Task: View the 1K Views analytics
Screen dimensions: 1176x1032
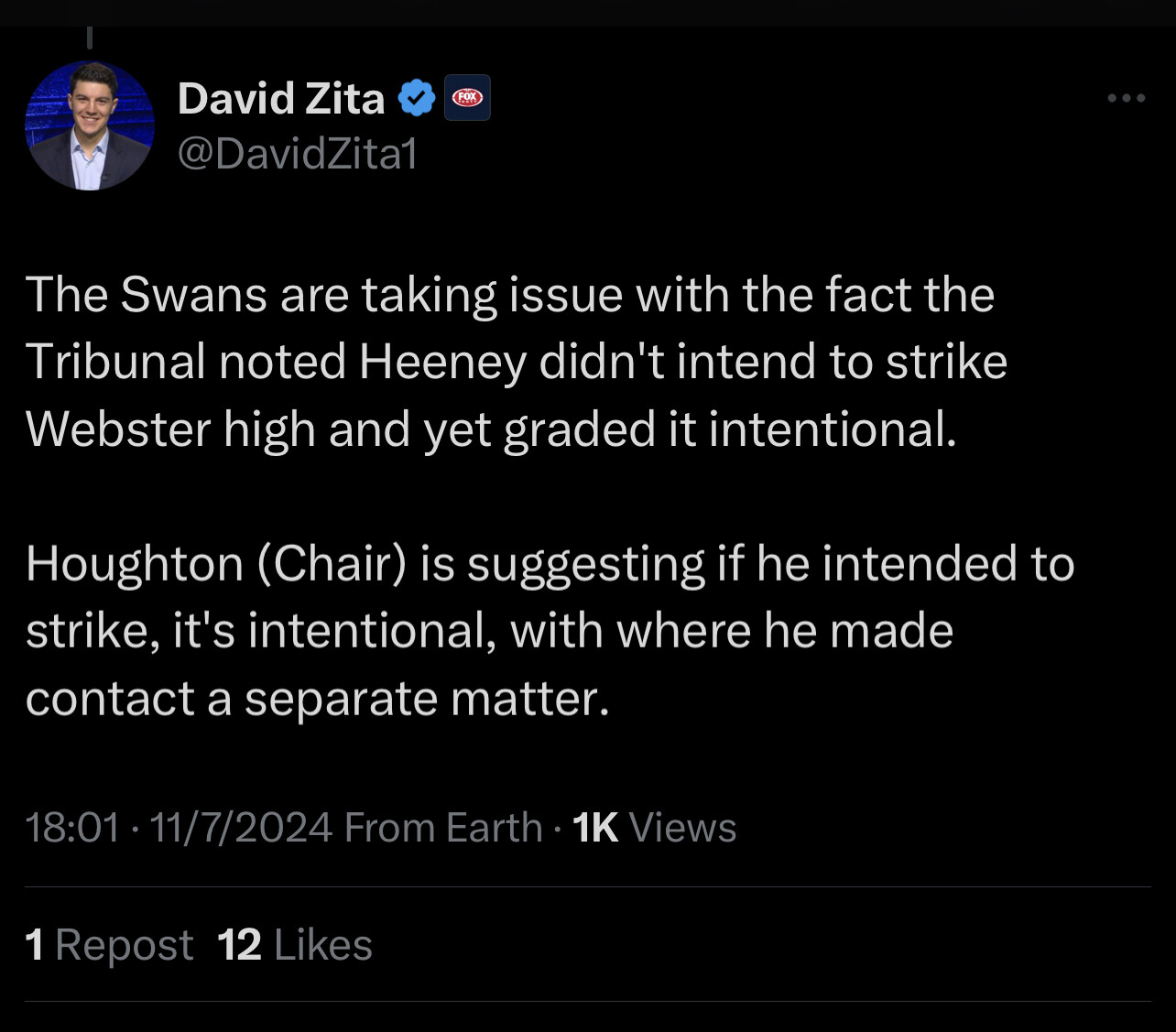Action: click(x=654, y=828)
